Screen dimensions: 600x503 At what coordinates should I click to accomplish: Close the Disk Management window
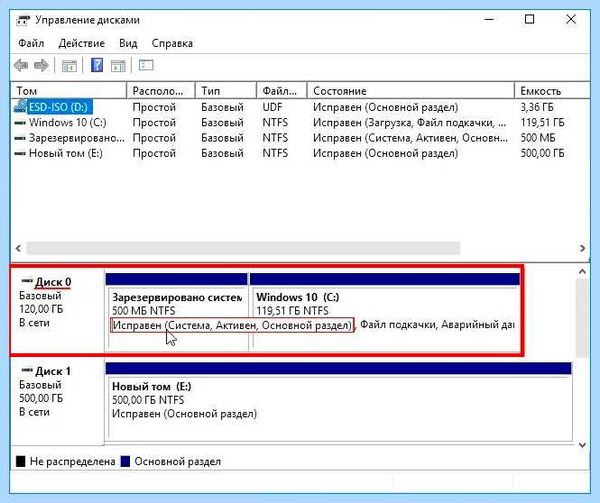pos(571,19)
